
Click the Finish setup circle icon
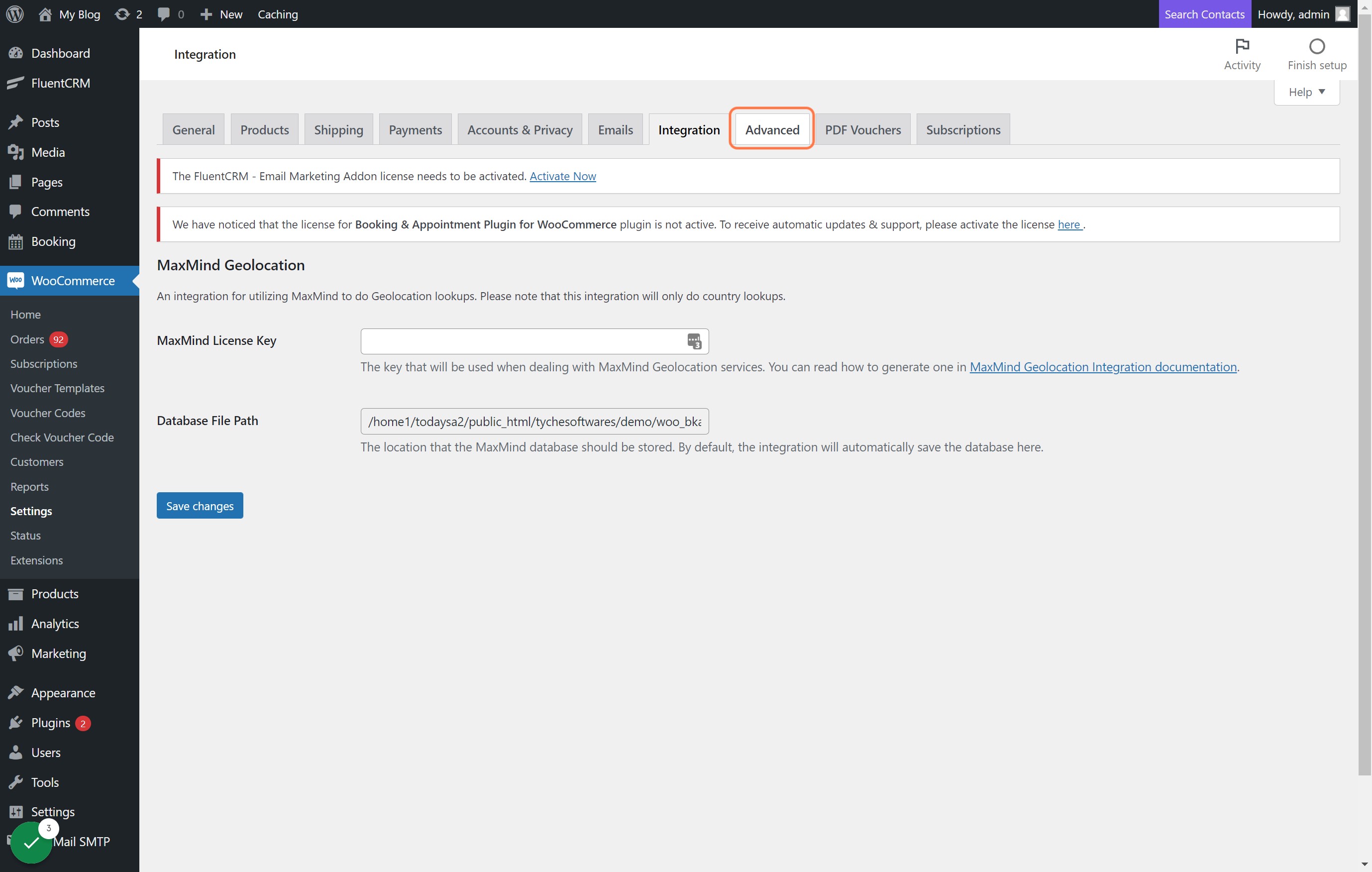(1316, 46)
